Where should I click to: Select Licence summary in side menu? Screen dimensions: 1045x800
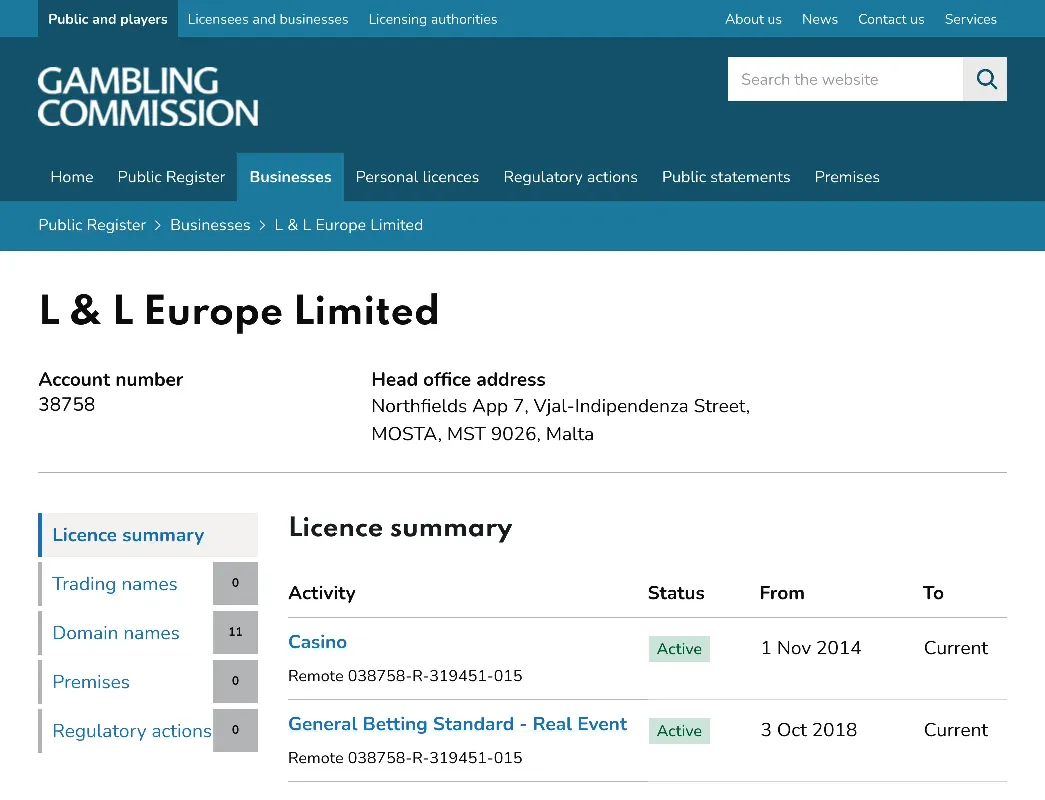[148, 535]
